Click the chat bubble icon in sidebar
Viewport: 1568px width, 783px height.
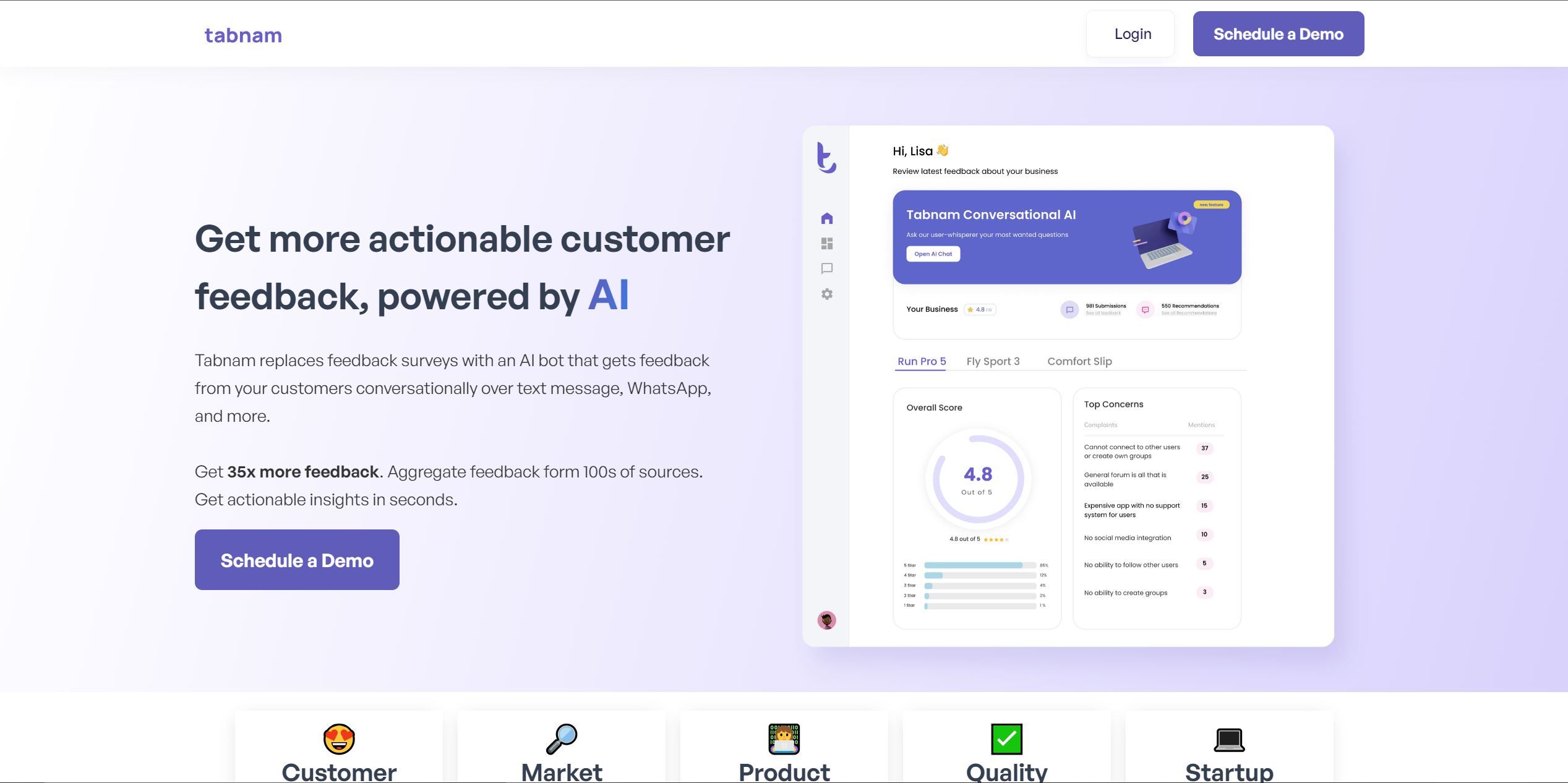tap(826, 268)
